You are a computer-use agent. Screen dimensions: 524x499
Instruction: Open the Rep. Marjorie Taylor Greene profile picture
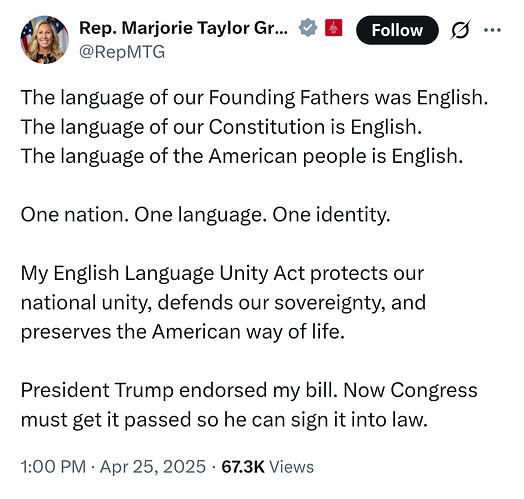[44, 39]
